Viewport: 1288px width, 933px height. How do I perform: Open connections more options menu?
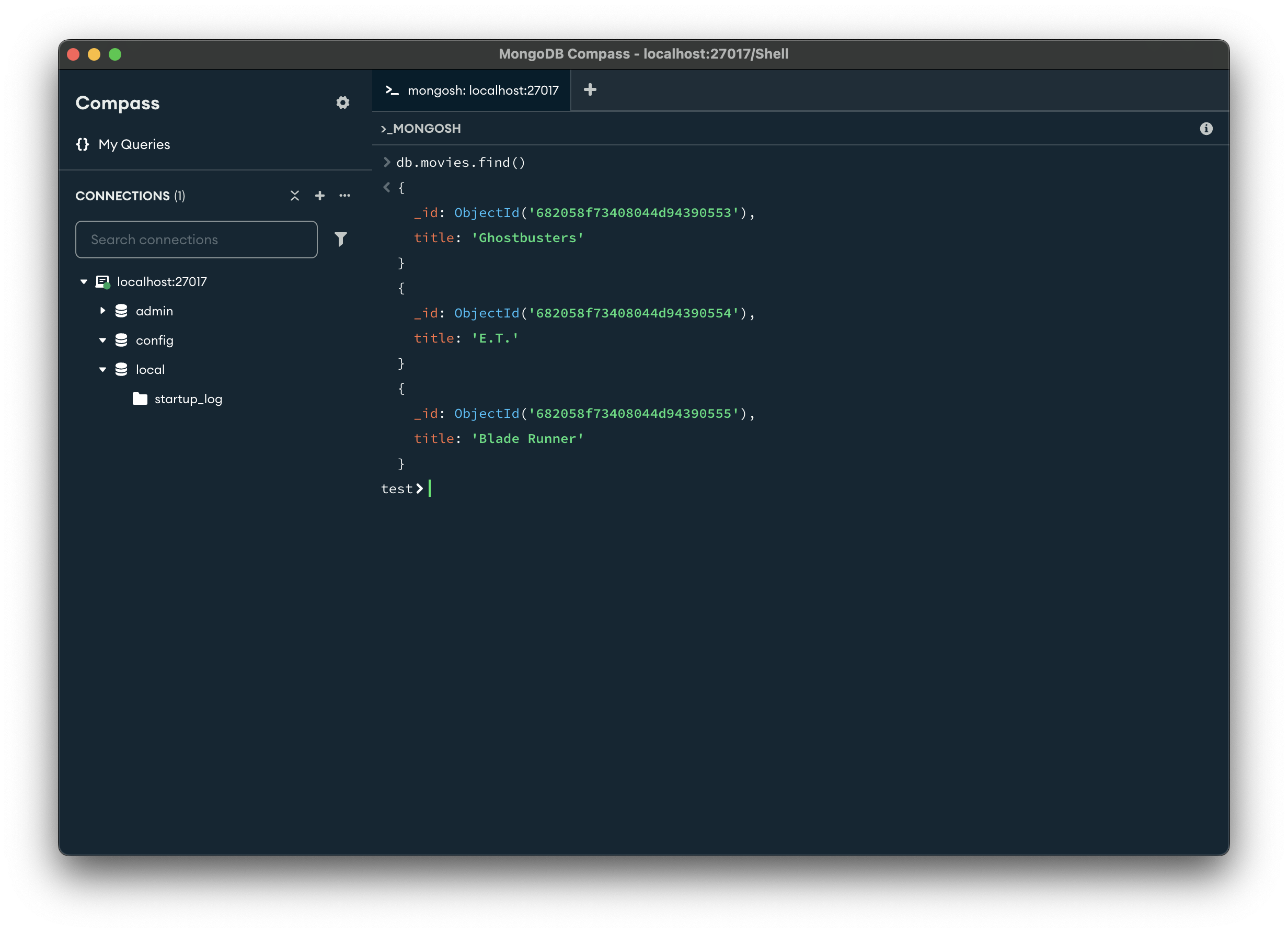pyautogui.click(x=344, y=196)
